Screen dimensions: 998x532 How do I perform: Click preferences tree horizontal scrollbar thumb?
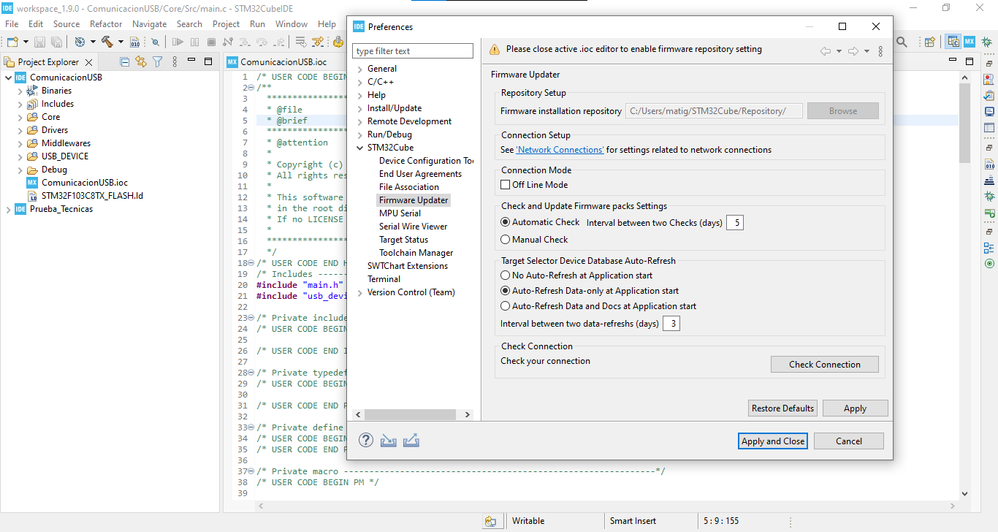click(409, 414)
